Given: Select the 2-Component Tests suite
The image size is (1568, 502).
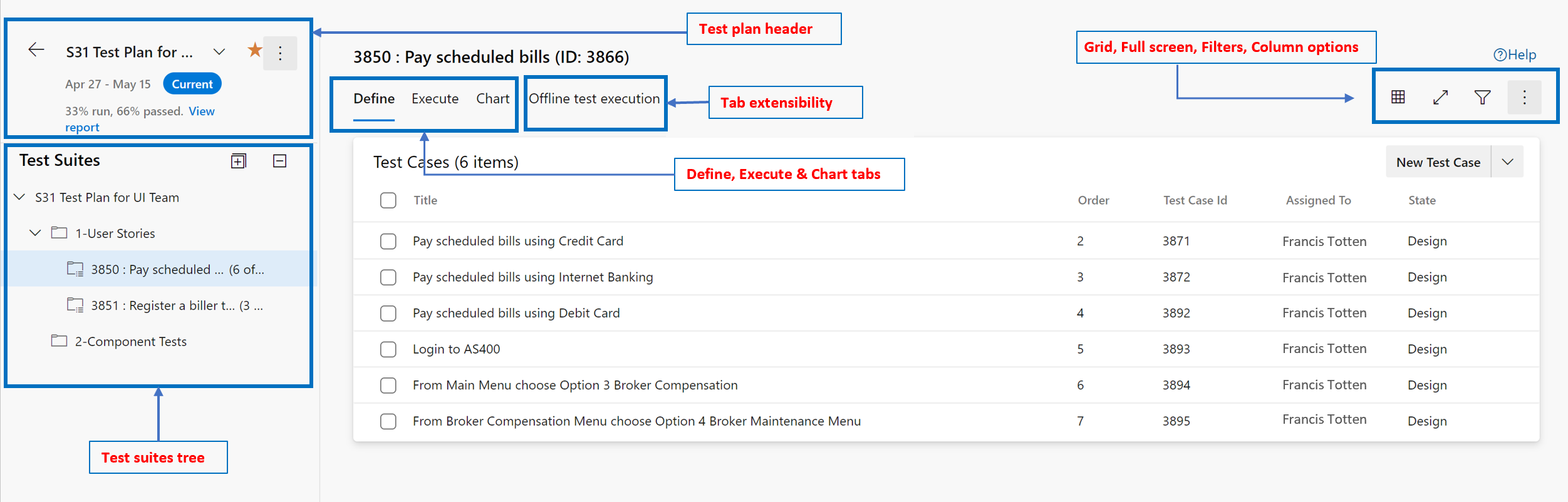Looking at the screenshot, I should tap(130, 342).
